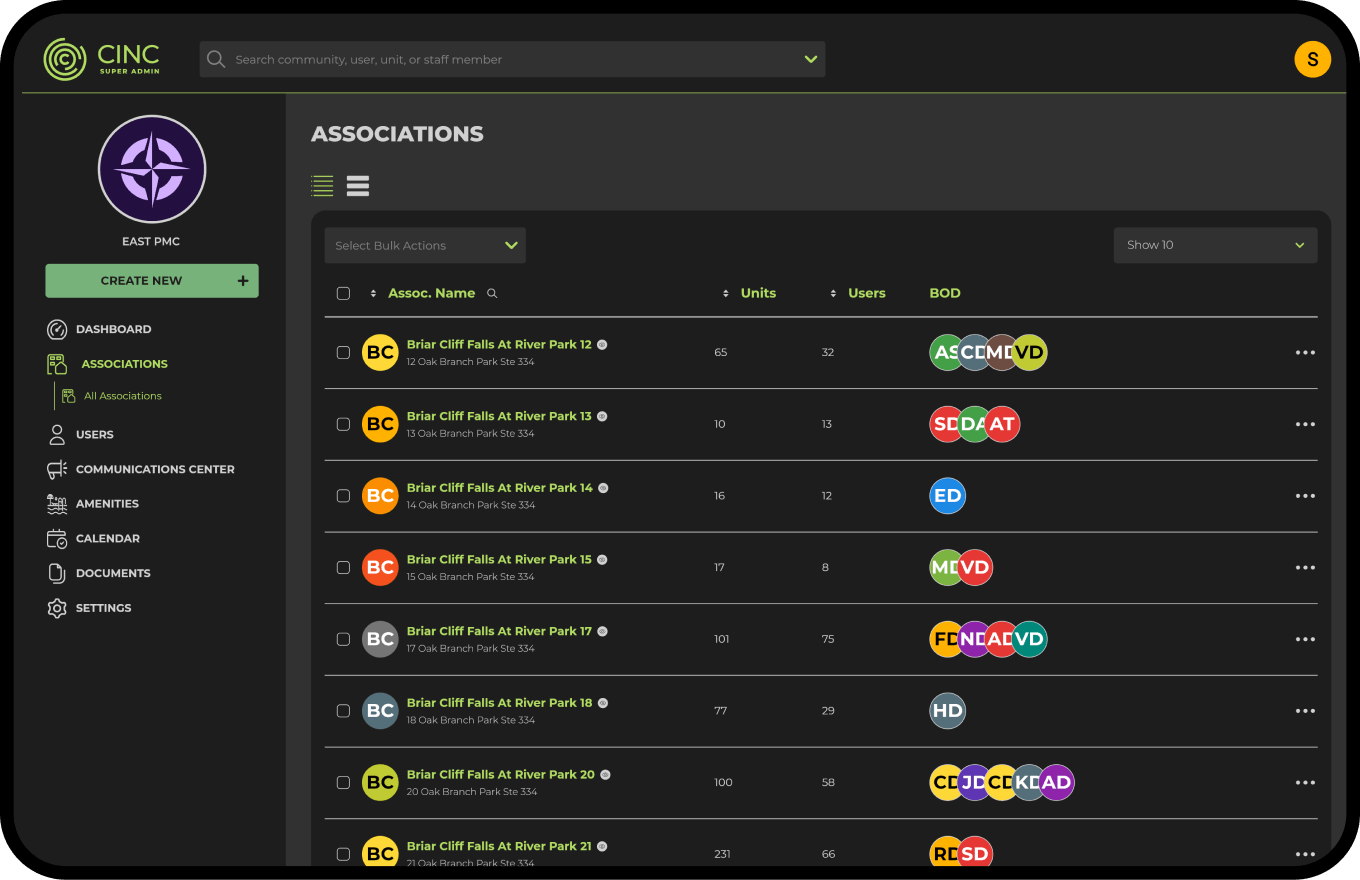Click the Calendar icon in sidebar

coord(57,538)
